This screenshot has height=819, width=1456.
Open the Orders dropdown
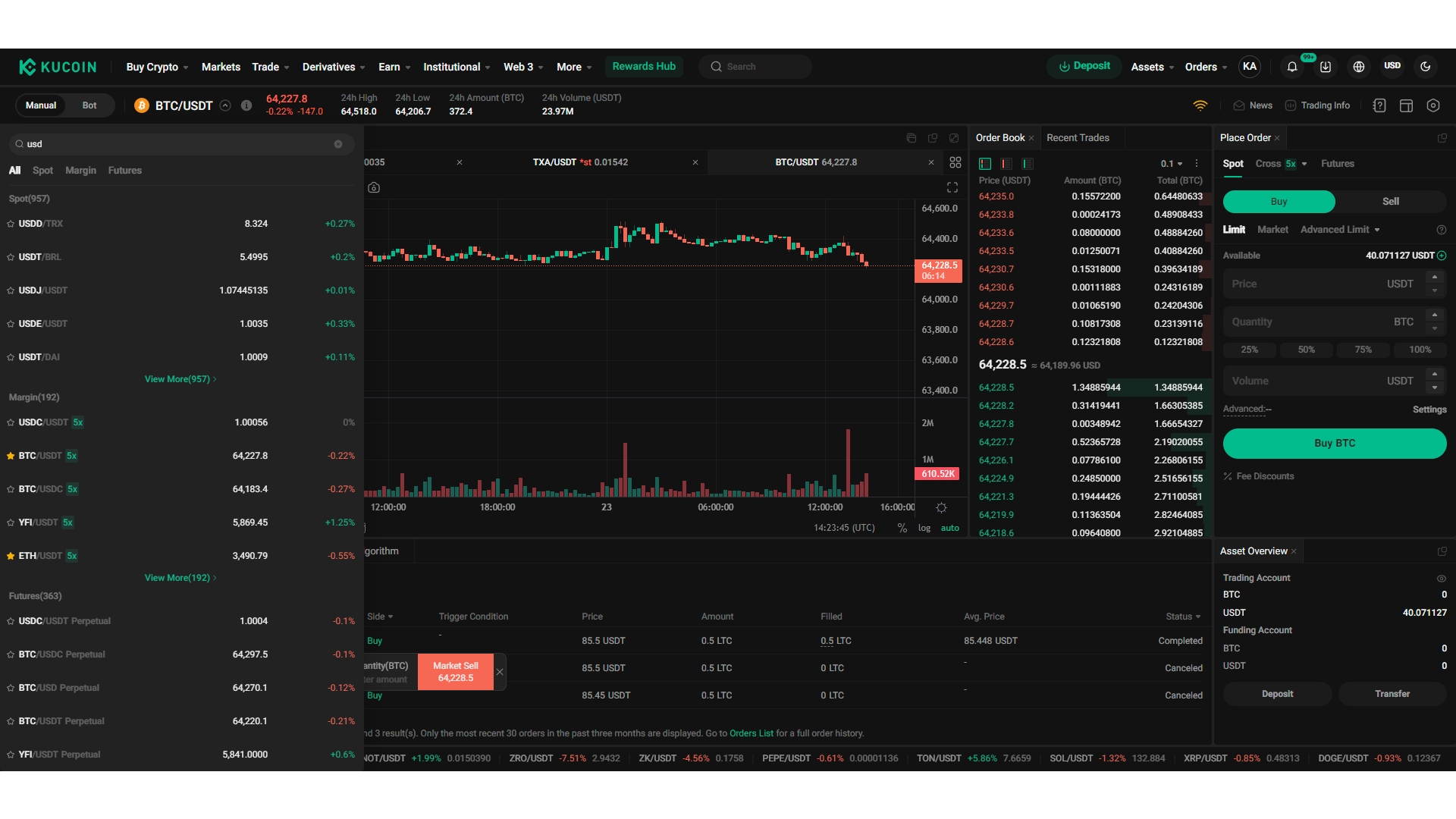(1206, 67)
